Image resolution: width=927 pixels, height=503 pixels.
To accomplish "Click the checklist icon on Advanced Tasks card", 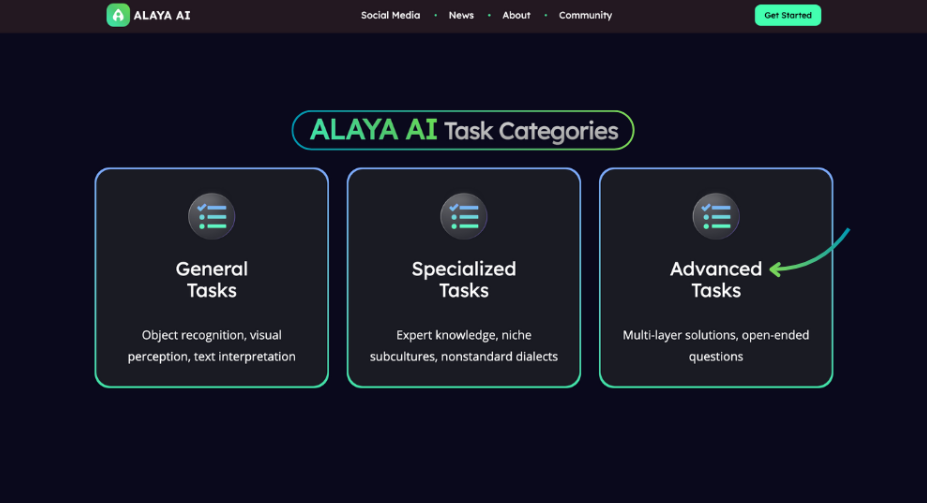I will point(716,216).
